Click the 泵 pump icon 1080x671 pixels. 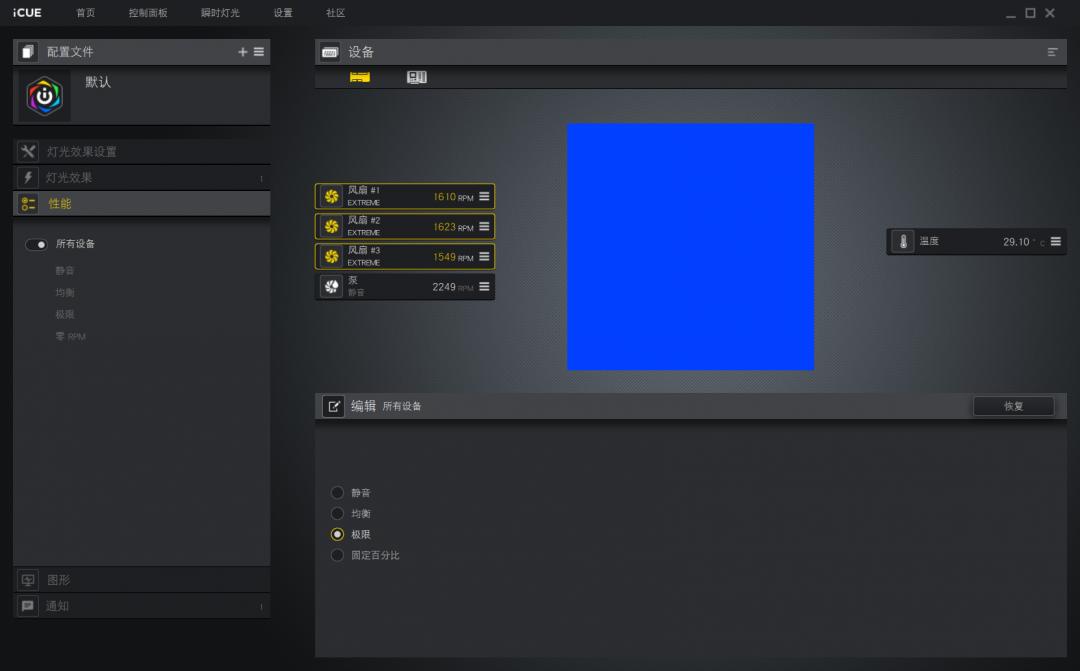pyautogui.click(x=331, y=287)
